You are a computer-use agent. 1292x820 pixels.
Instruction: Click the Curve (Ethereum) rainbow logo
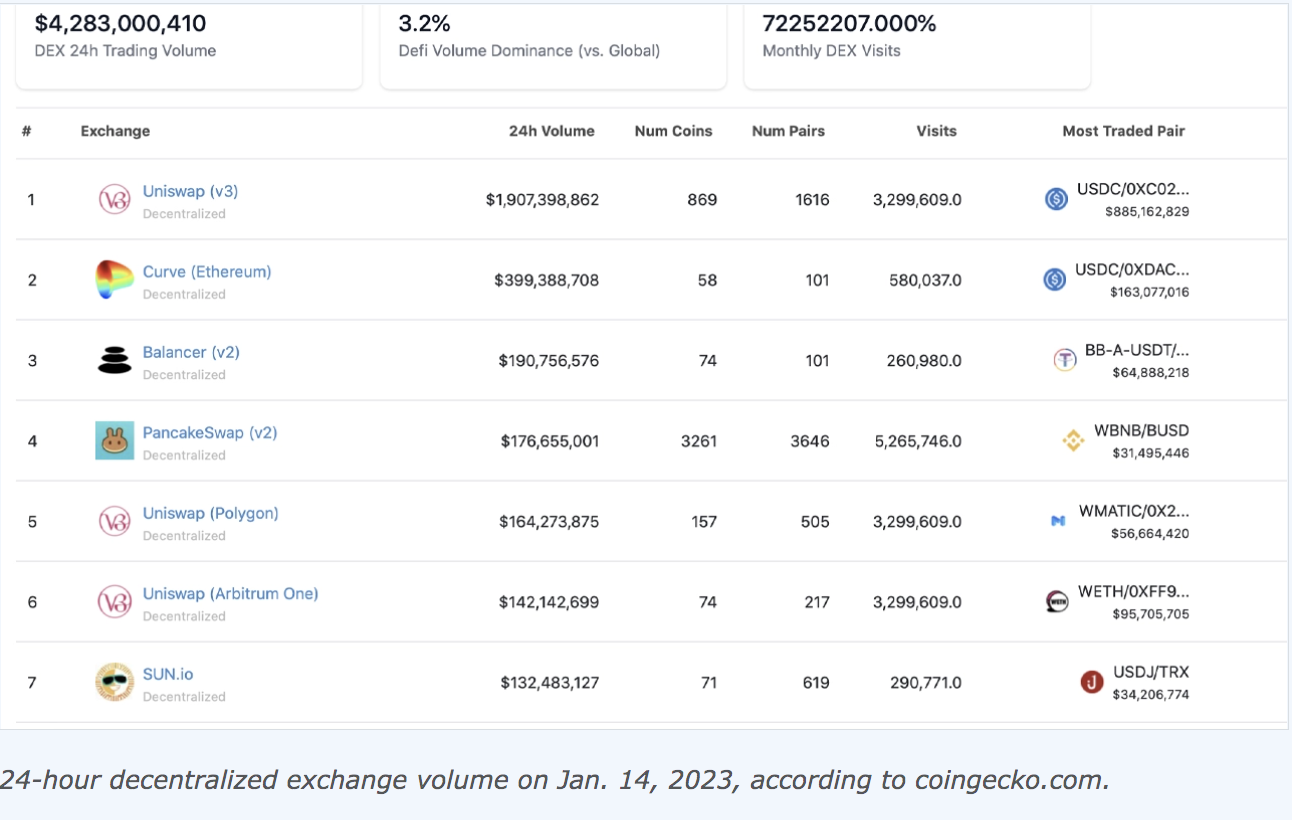[x=114, y=280]
